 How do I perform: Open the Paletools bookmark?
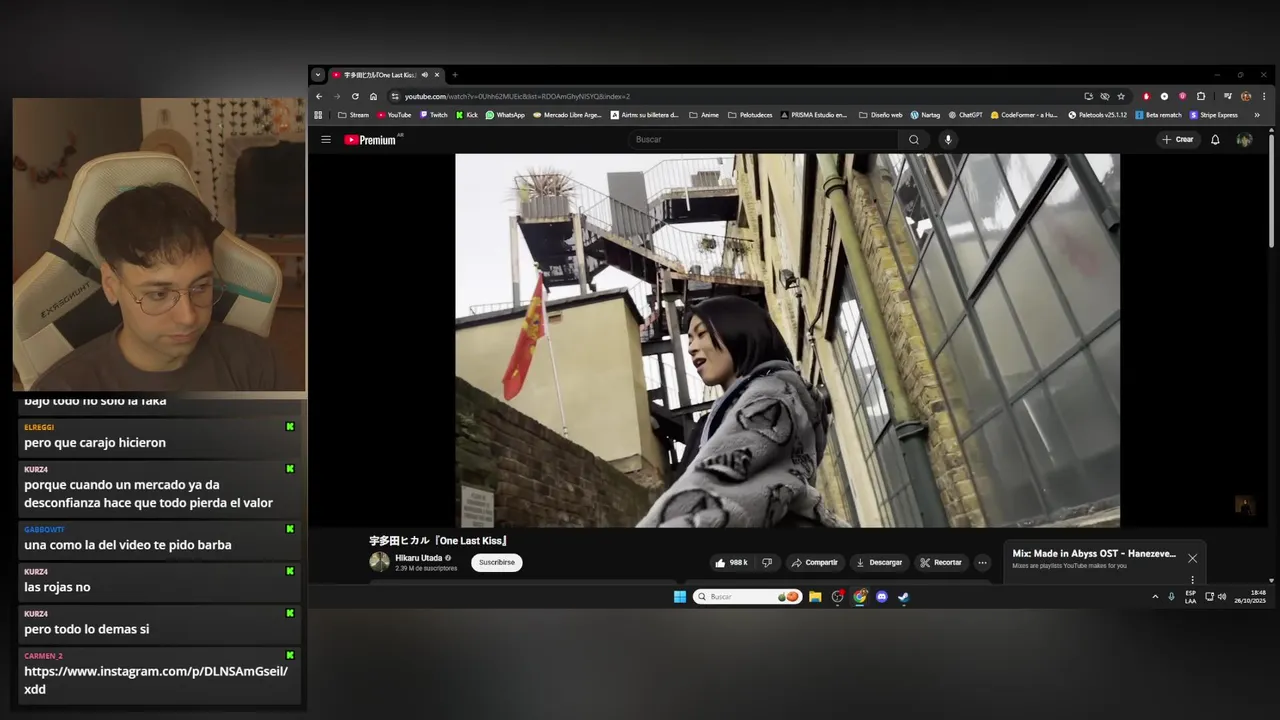click(1097, 115)
